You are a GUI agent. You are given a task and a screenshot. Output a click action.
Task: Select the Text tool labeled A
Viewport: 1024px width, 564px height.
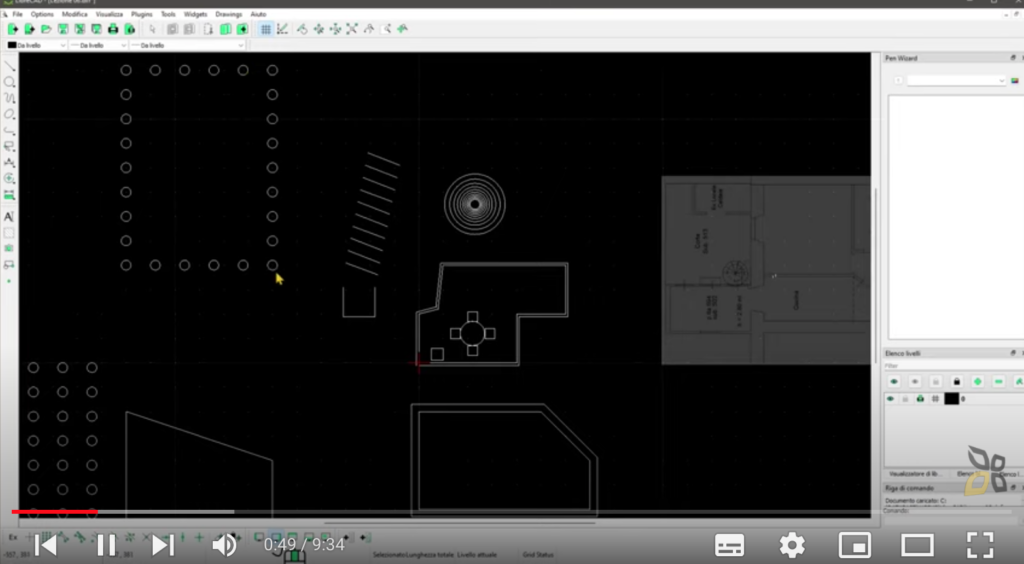pyautogui.click(x=9, y=217)
